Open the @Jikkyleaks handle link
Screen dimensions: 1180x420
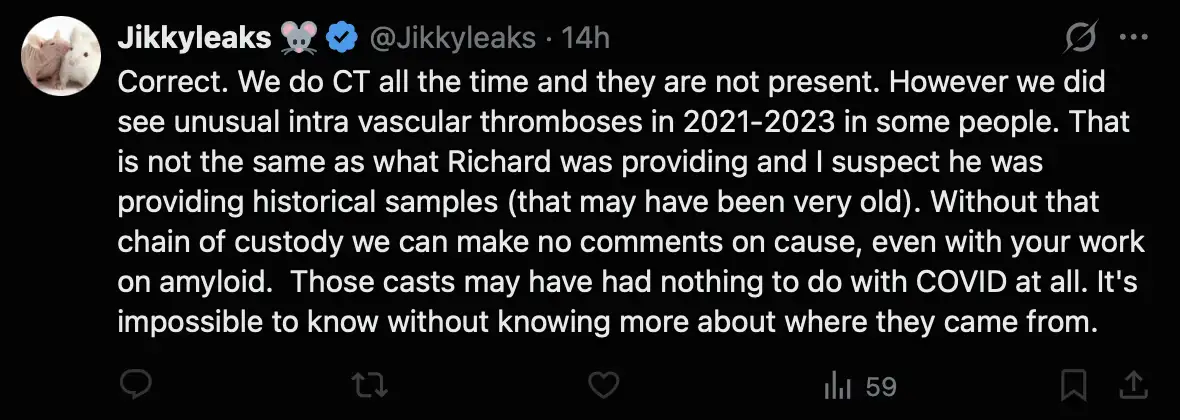click(x=454, y=39)
